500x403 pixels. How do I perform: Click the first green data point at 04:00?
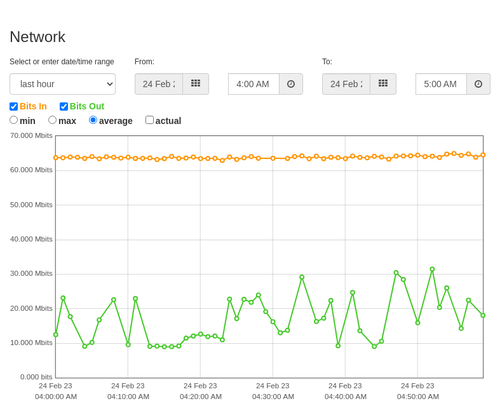click(x=56, y=335)
